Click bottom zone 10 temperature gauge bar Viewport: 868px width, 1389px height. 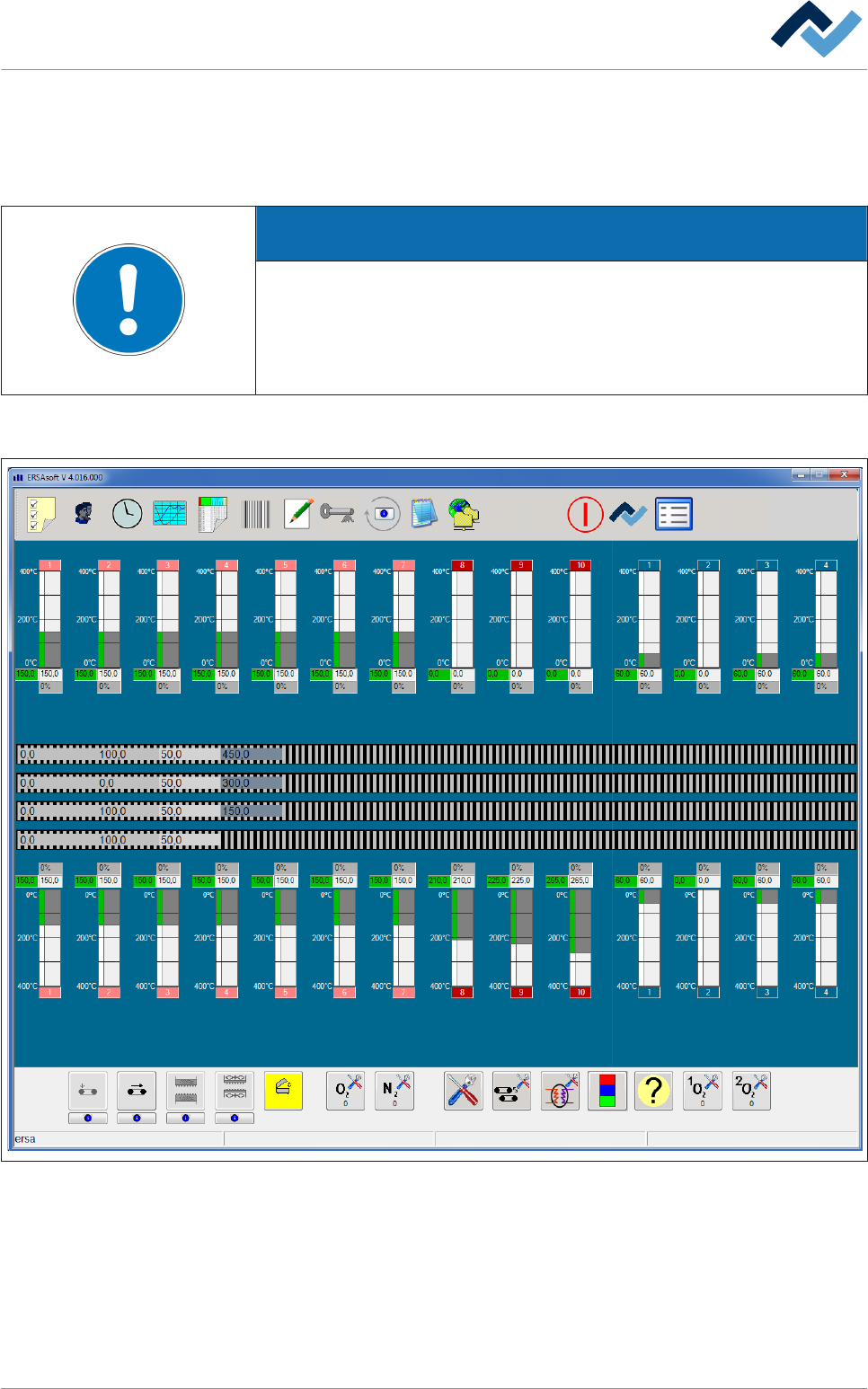[580, 937]
